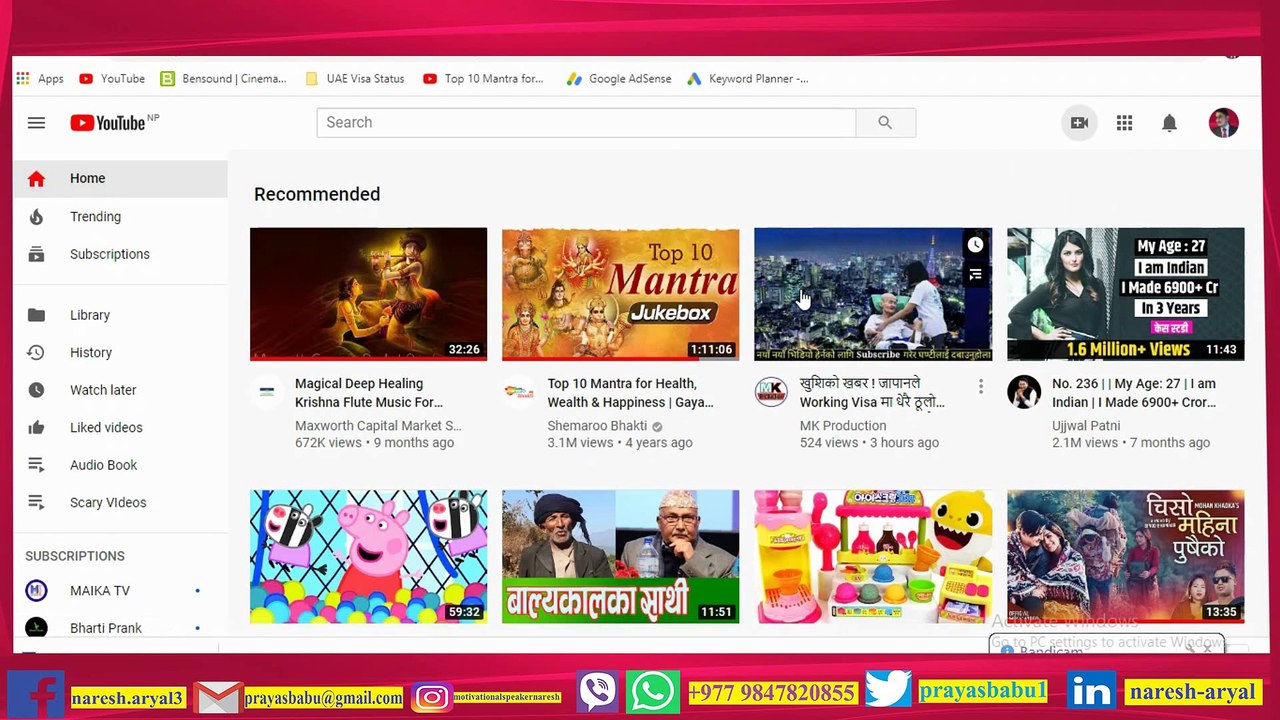
Task: Click the History clock icon
Action: (36, 353)
